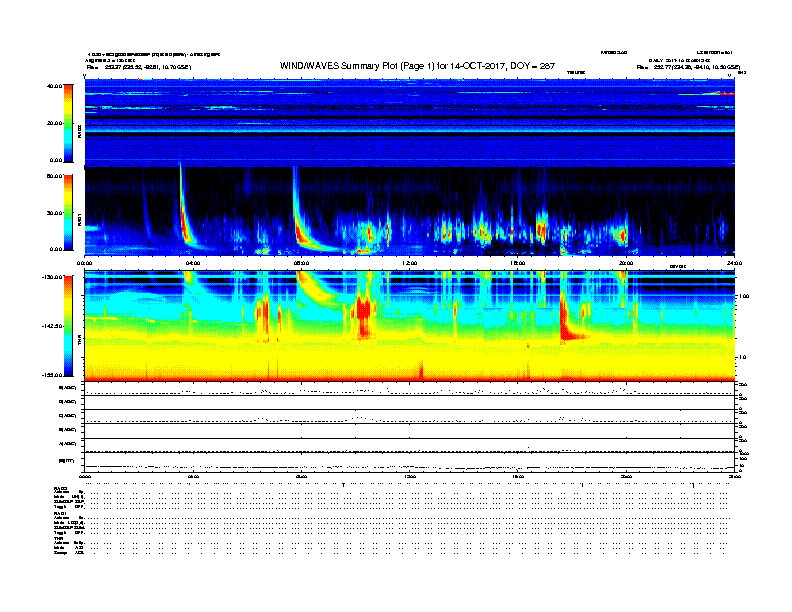The width and height of the screenshot is (792, 612).
Task: Click the 20:00 tick label under line plots
Action: tap(626, 476)
